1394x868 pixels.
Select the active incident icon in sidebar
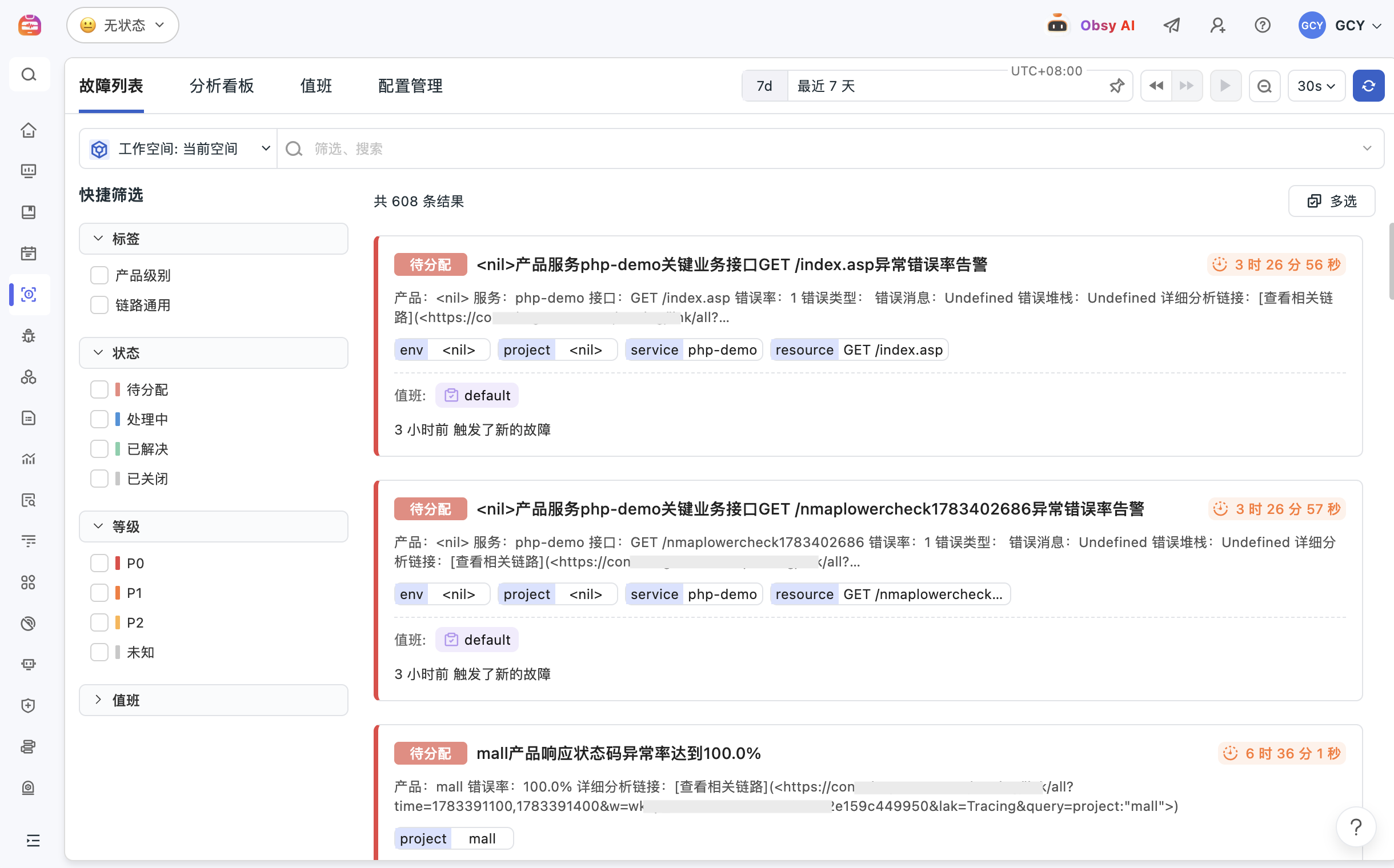[x=29, y=295]
